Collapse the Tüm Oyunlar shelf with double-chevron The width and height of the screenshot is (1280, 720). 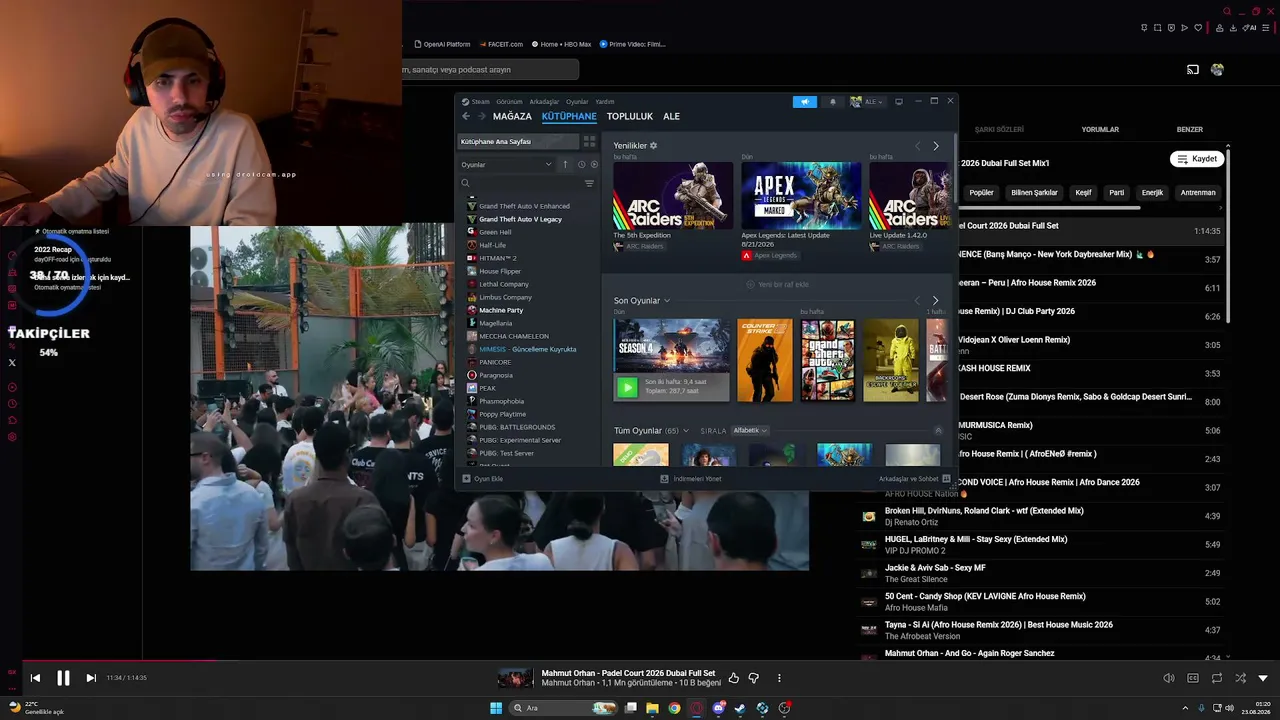tap(938, 430)
